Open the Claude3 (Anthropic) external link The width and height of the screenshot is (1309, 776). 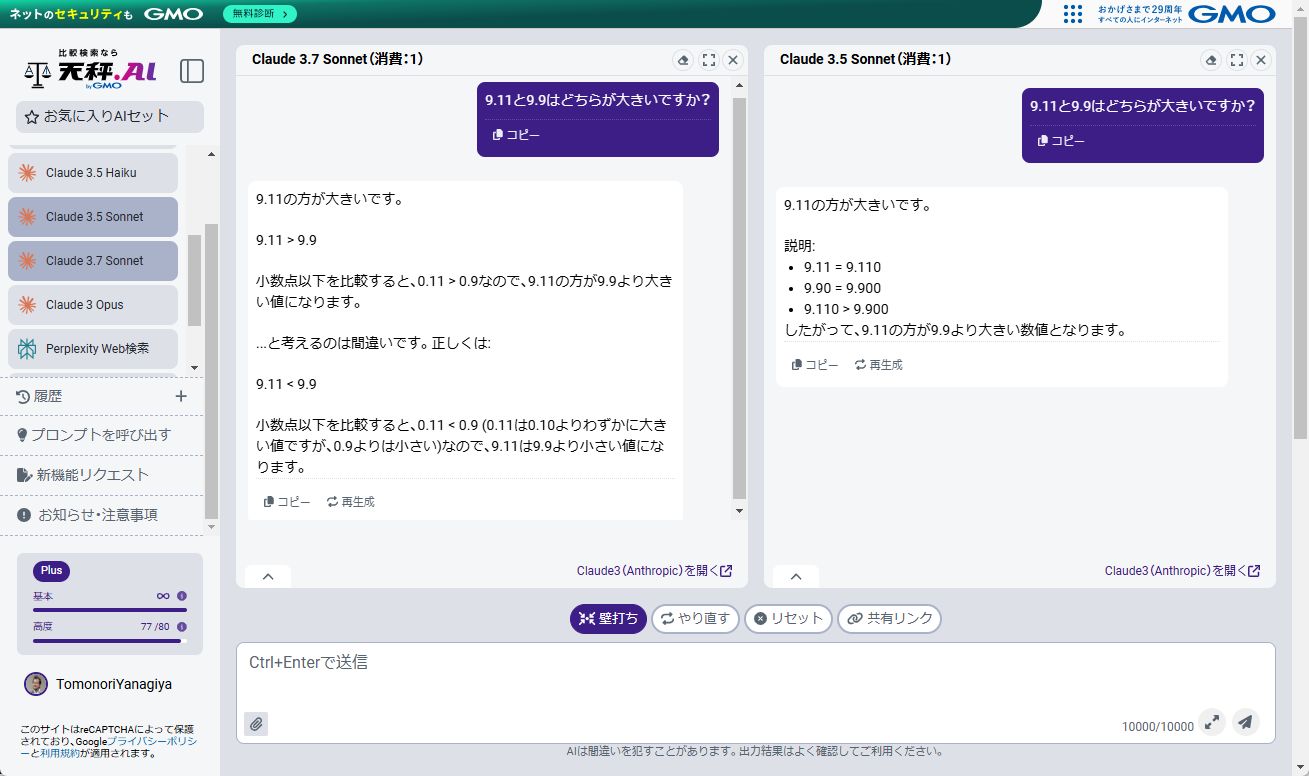[x=653, y=570]
